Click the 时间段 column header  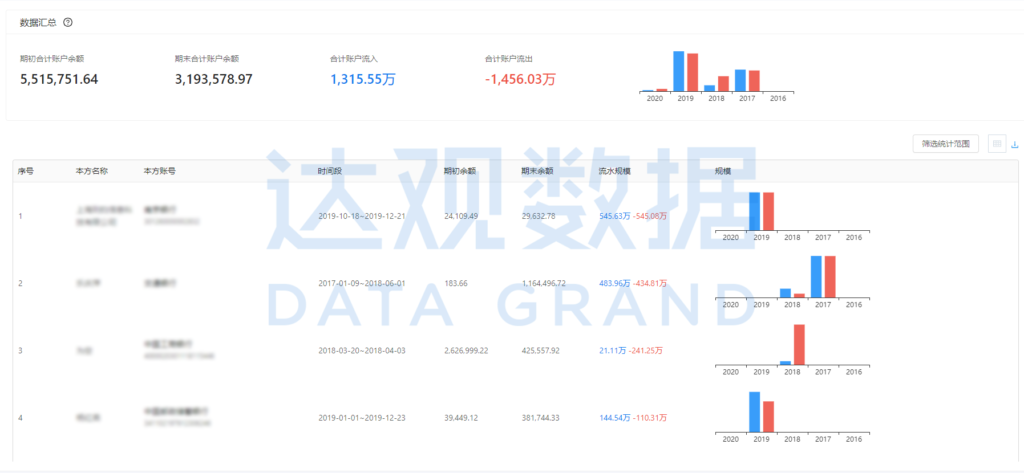coord(330,171)
